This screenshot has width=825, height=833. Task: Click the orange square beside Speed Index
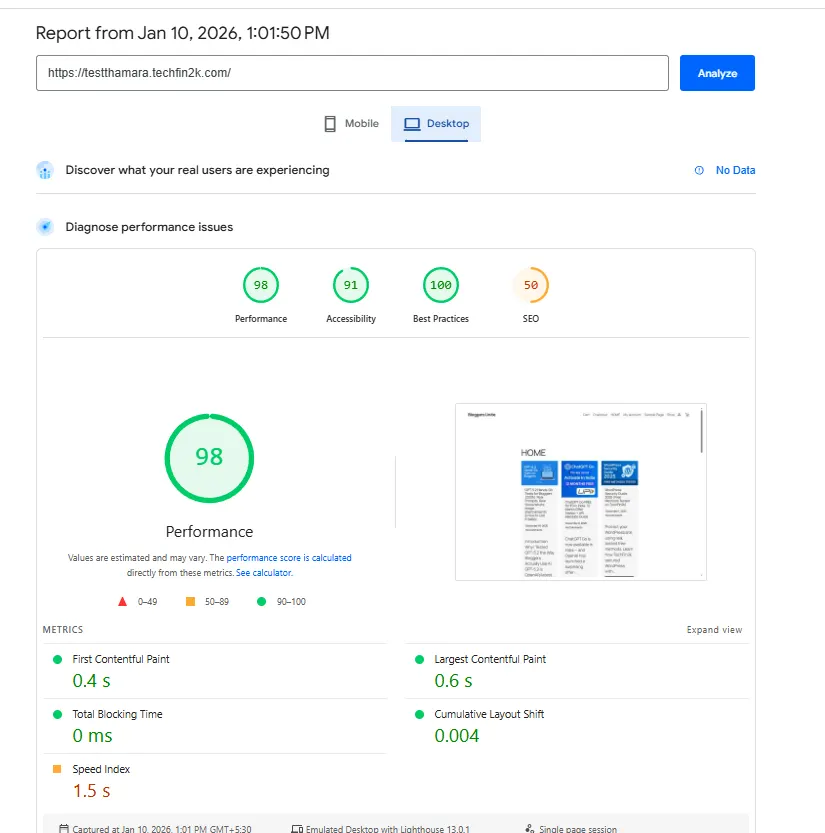coord(57,769)
